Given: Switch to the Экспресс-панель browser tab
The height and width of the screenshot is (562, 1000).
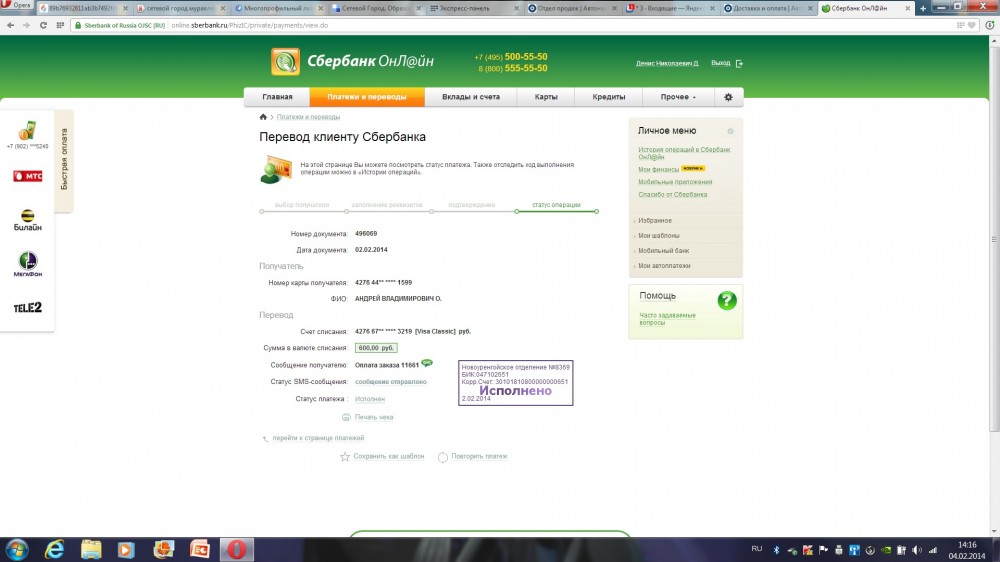Looking at the screenshot, I should [x=474, y=8].
